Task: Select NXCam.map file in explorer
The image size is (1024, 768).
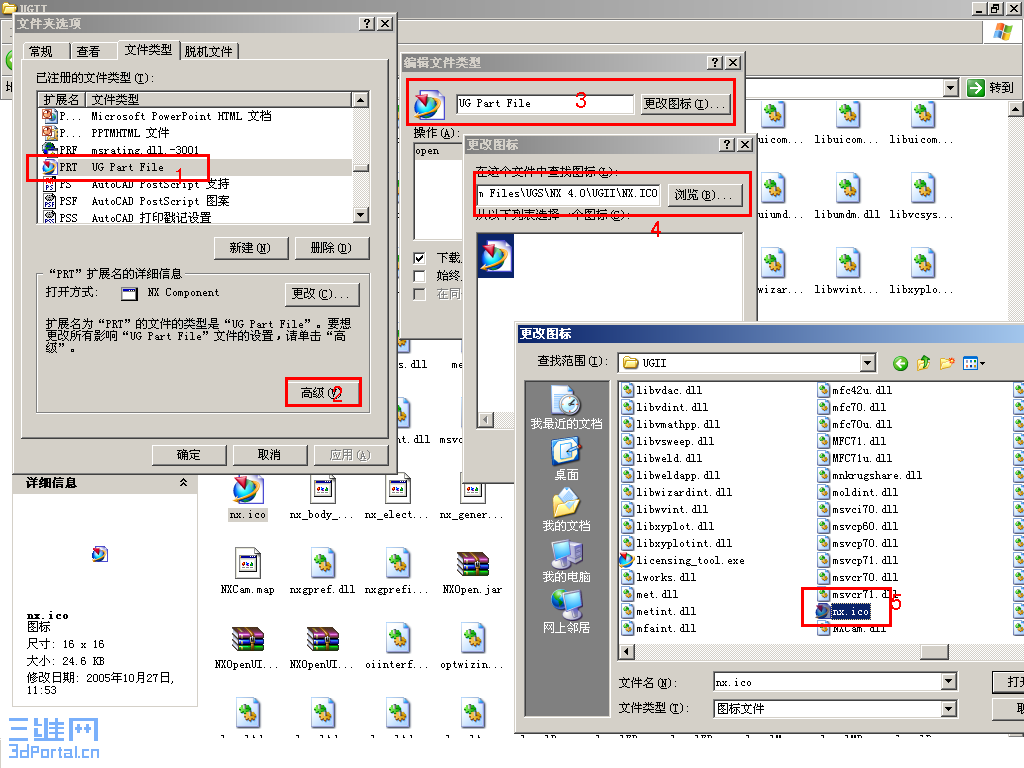Action: click(248, 571)
